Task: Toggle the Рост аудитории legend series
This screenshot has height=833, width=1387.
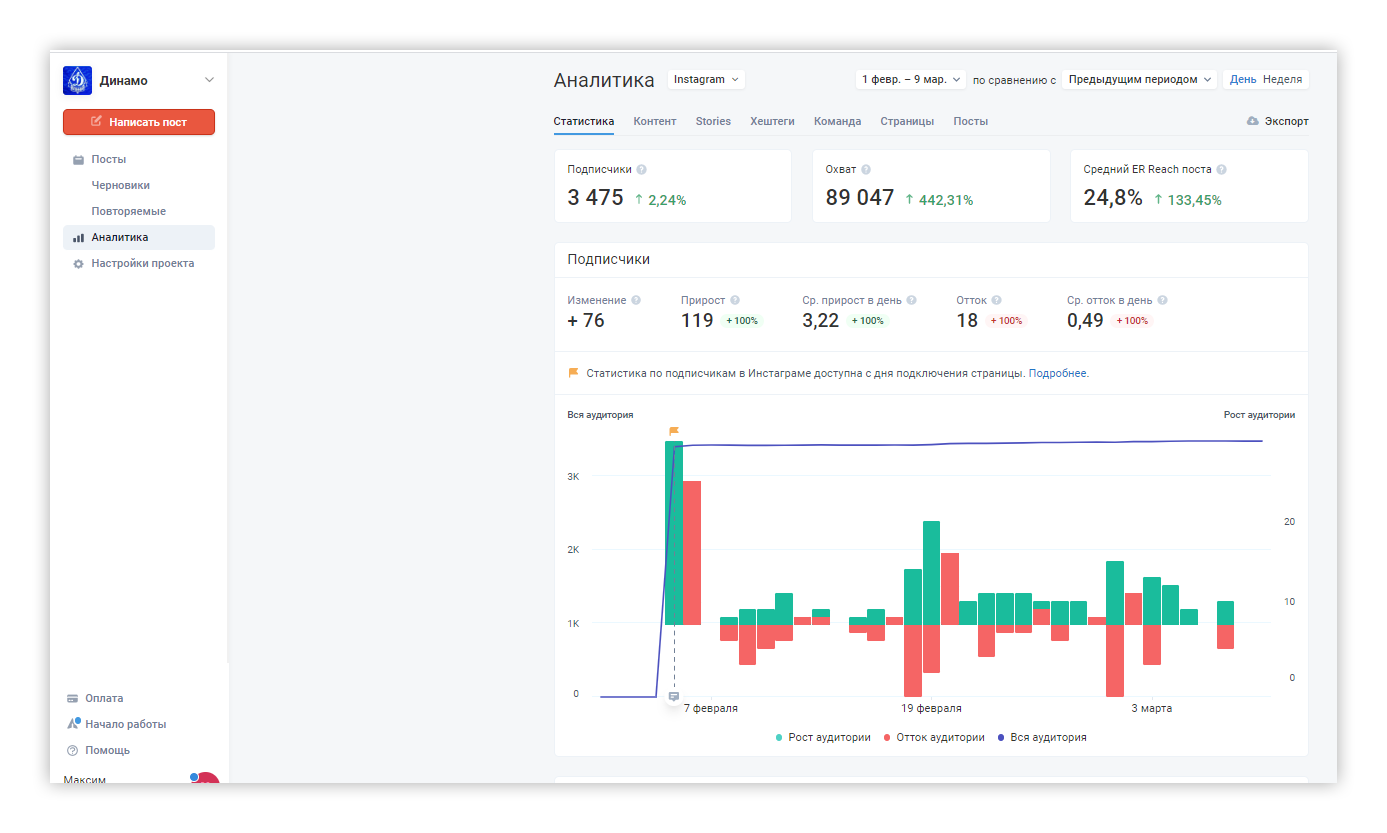Action: pyautogui.click(x=823, y=737)
